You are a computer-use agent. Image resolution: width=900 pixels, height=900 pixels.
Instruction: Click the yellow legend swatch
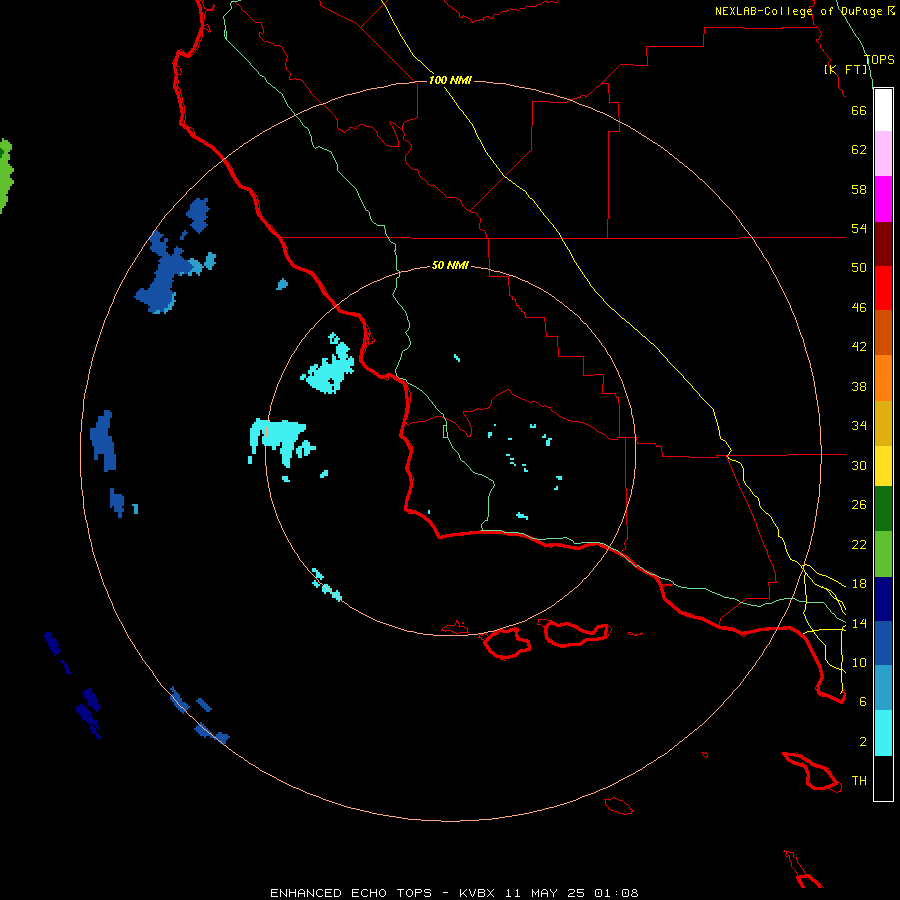coord(883,466)
